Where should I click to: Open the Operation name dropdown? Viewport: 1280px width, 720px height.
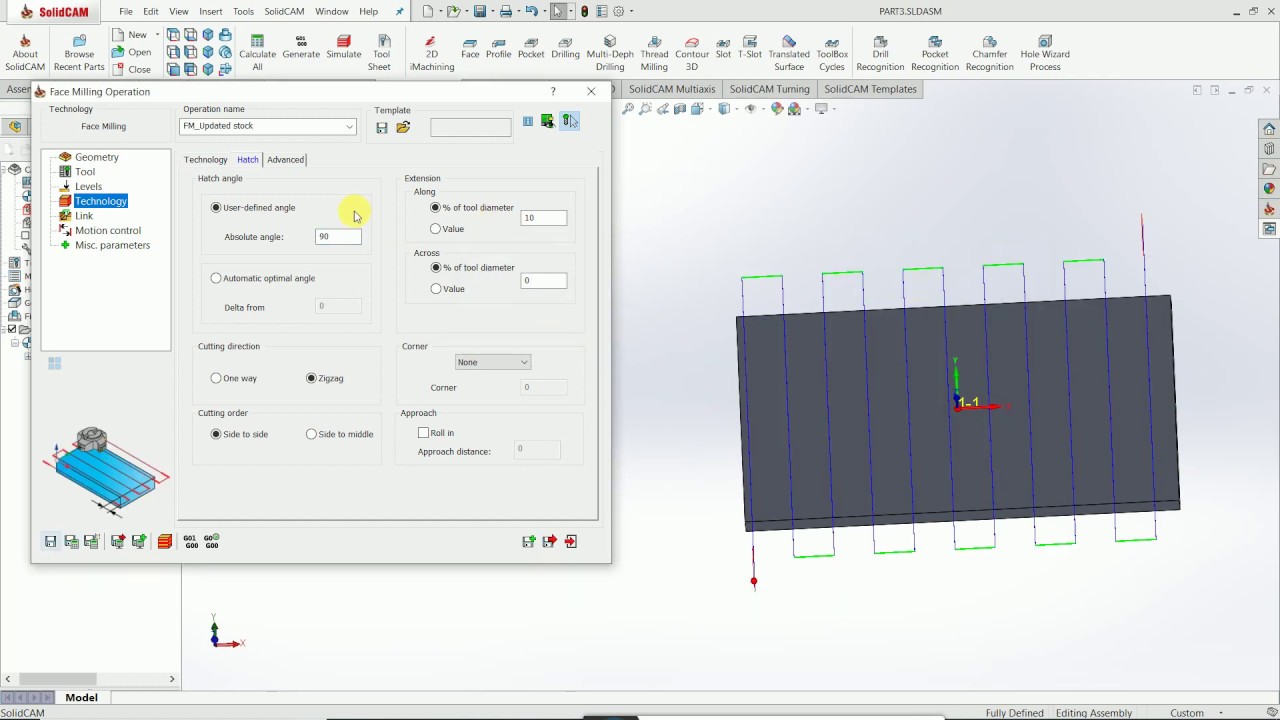point(349,126)
